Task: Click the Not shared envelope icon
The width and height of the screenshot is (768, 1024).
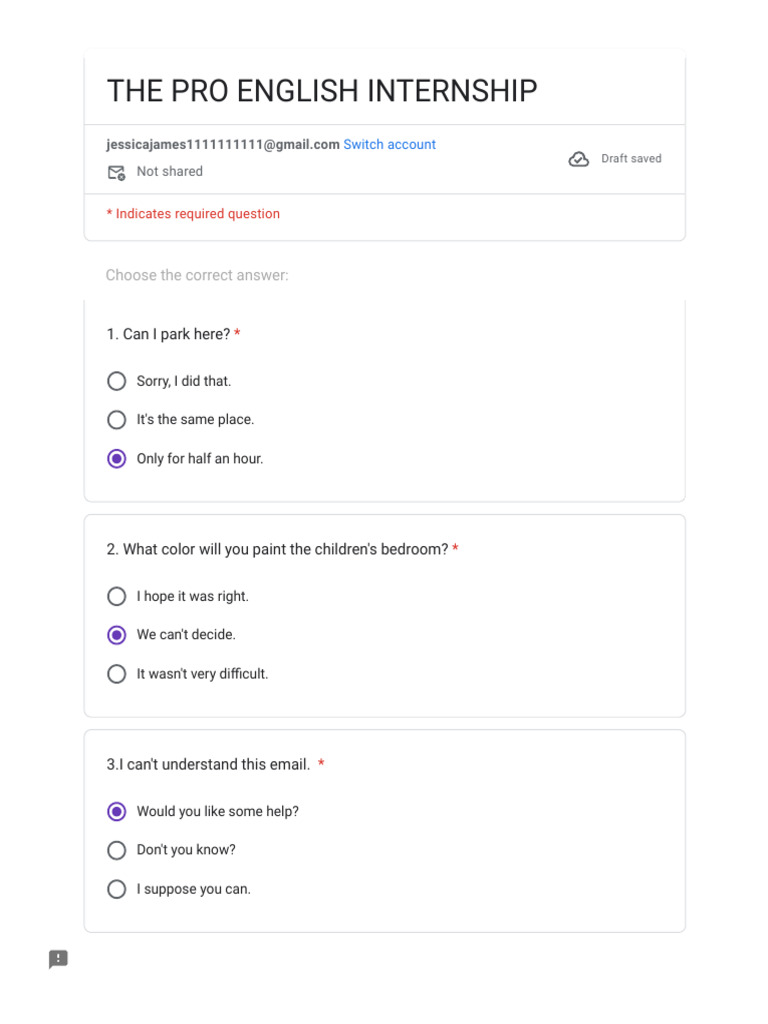Action: point(116,172)
